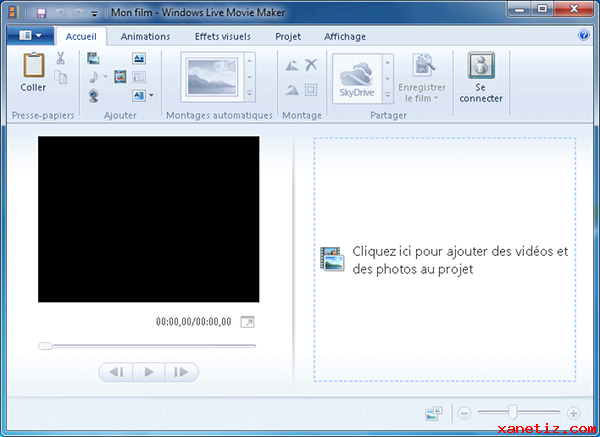Click the black video preview monitor

148,219
